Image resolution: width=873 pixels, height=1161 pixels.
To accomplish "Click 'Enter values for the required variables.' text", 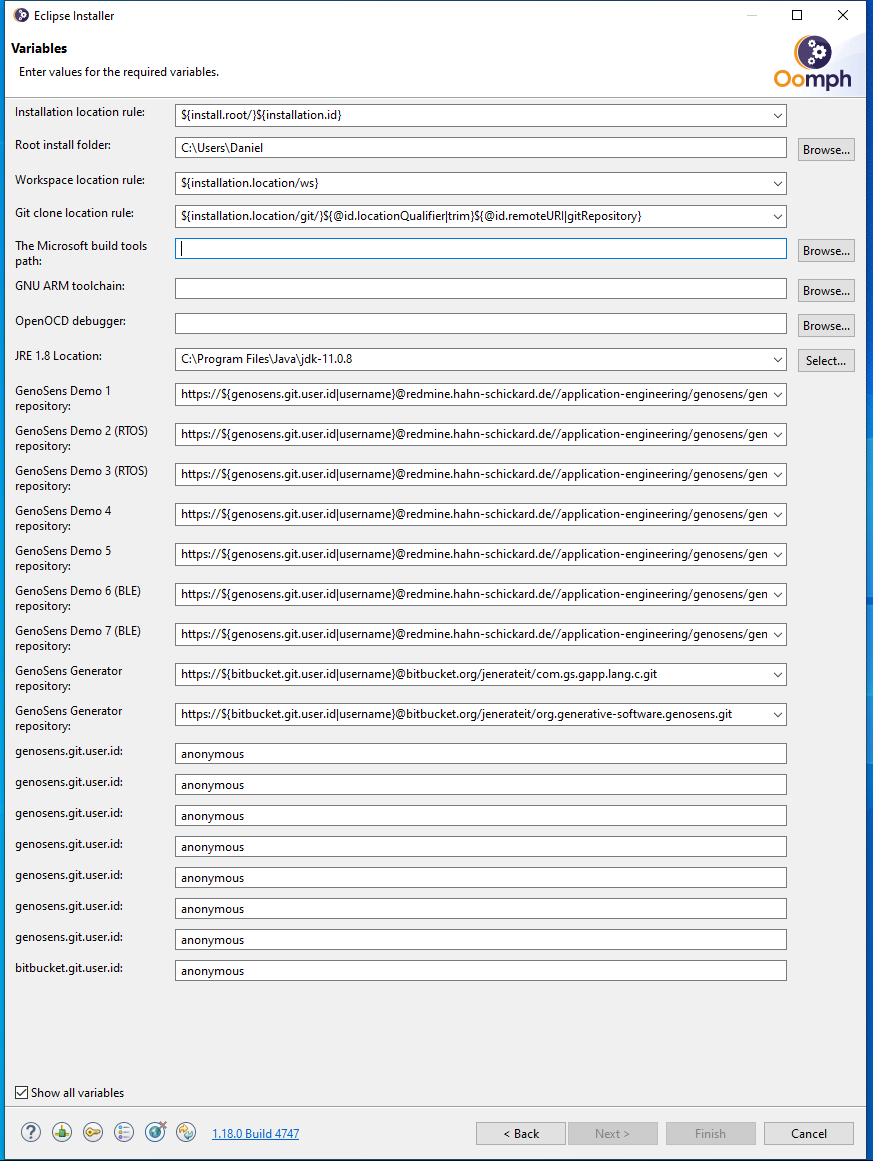I will click(118, 72).
